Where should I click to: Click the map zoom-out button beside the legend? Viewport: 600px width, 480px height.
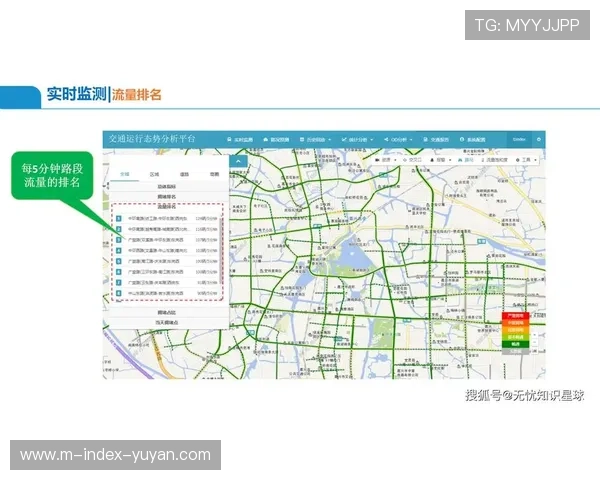point(535,343)
